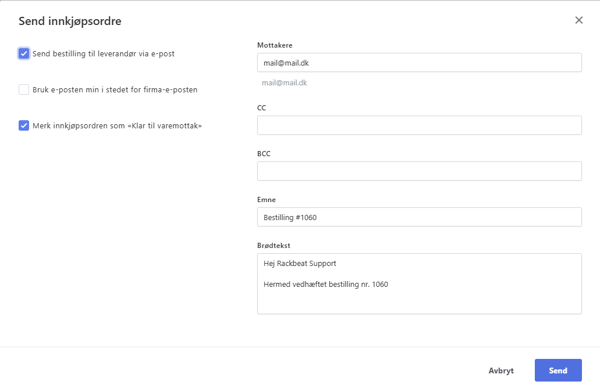
Task: Click the Brødtekst field label
Action: point(274,245)
